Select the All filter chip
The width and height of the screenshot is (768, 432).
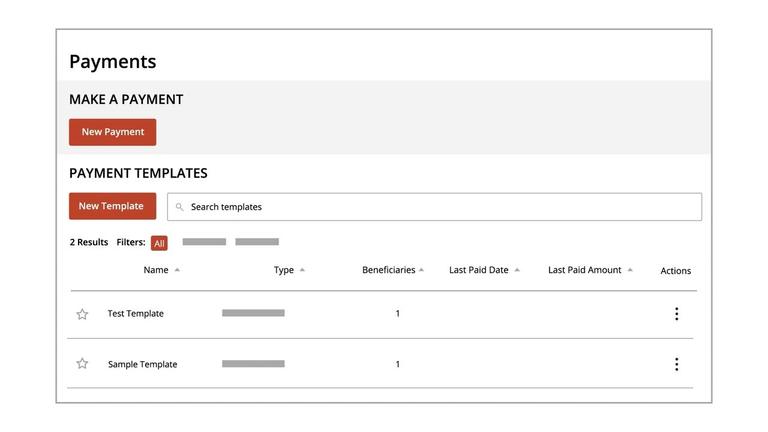tap(159, 243)
